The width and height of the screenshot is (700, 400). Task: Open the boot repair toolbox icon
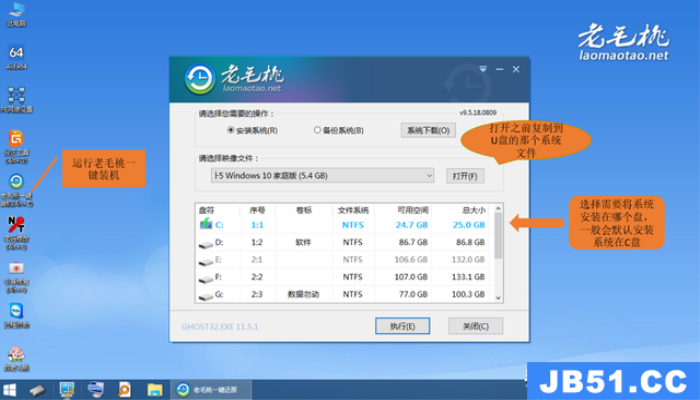point(16,277)
